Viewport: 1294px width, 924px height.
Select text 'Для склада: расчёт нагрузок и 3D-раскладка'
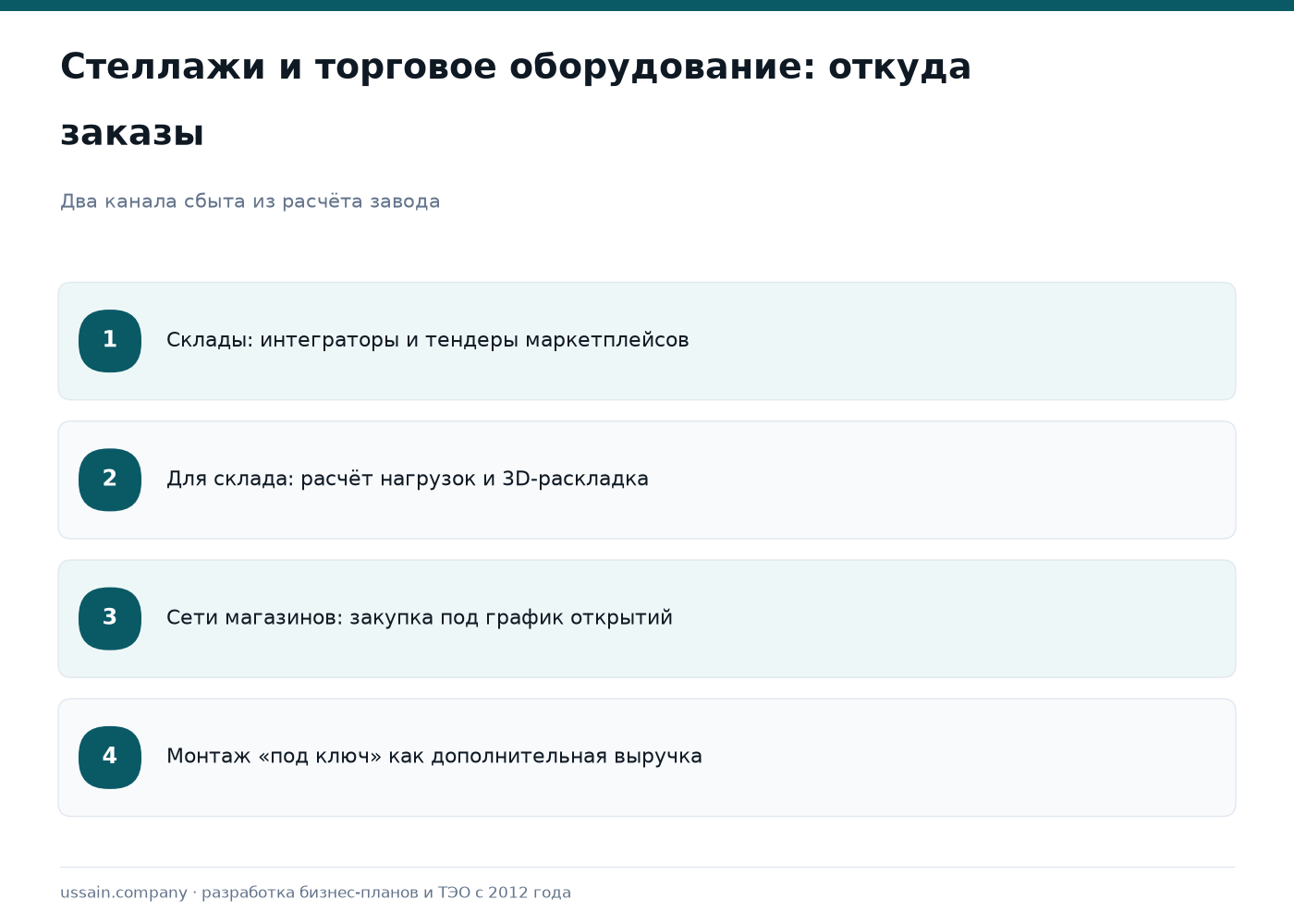point(408,479)
